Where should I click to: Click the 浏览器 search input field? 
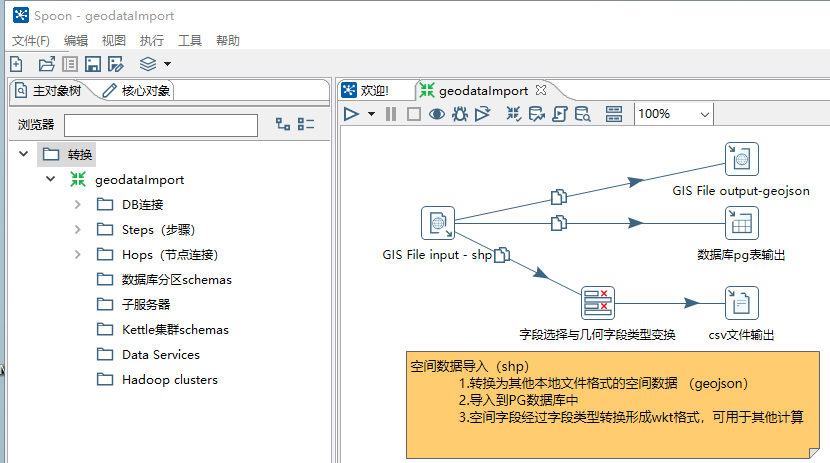[x=161, y=125]
